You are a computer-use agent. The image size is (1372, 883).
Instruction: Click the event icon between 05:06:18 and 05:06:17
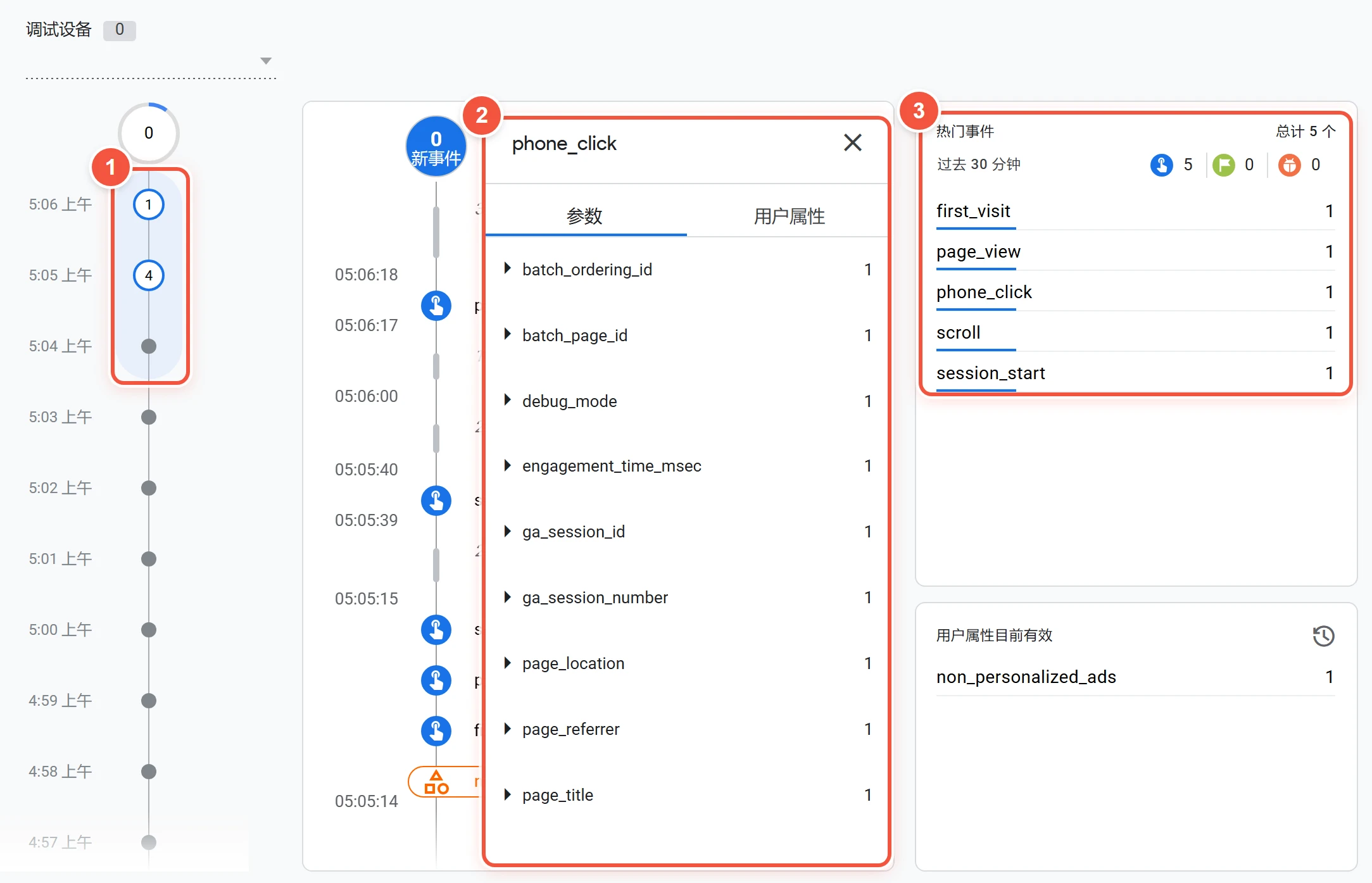pyautogui.click(x=436, y=306)
